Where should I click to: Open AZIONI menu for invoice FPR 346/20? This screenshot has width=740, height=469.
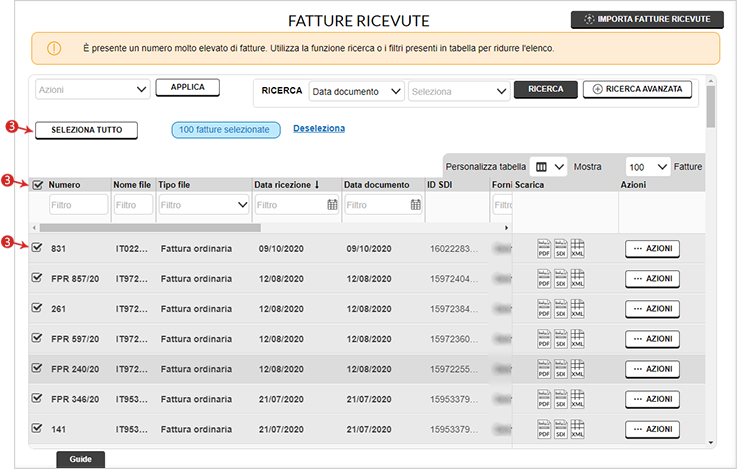coord(653,400)
